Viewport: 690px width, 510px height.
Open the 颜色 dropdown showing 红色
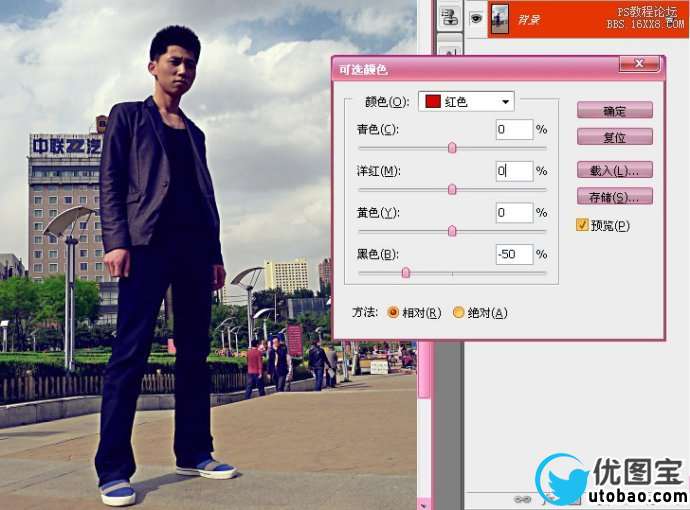466,102
